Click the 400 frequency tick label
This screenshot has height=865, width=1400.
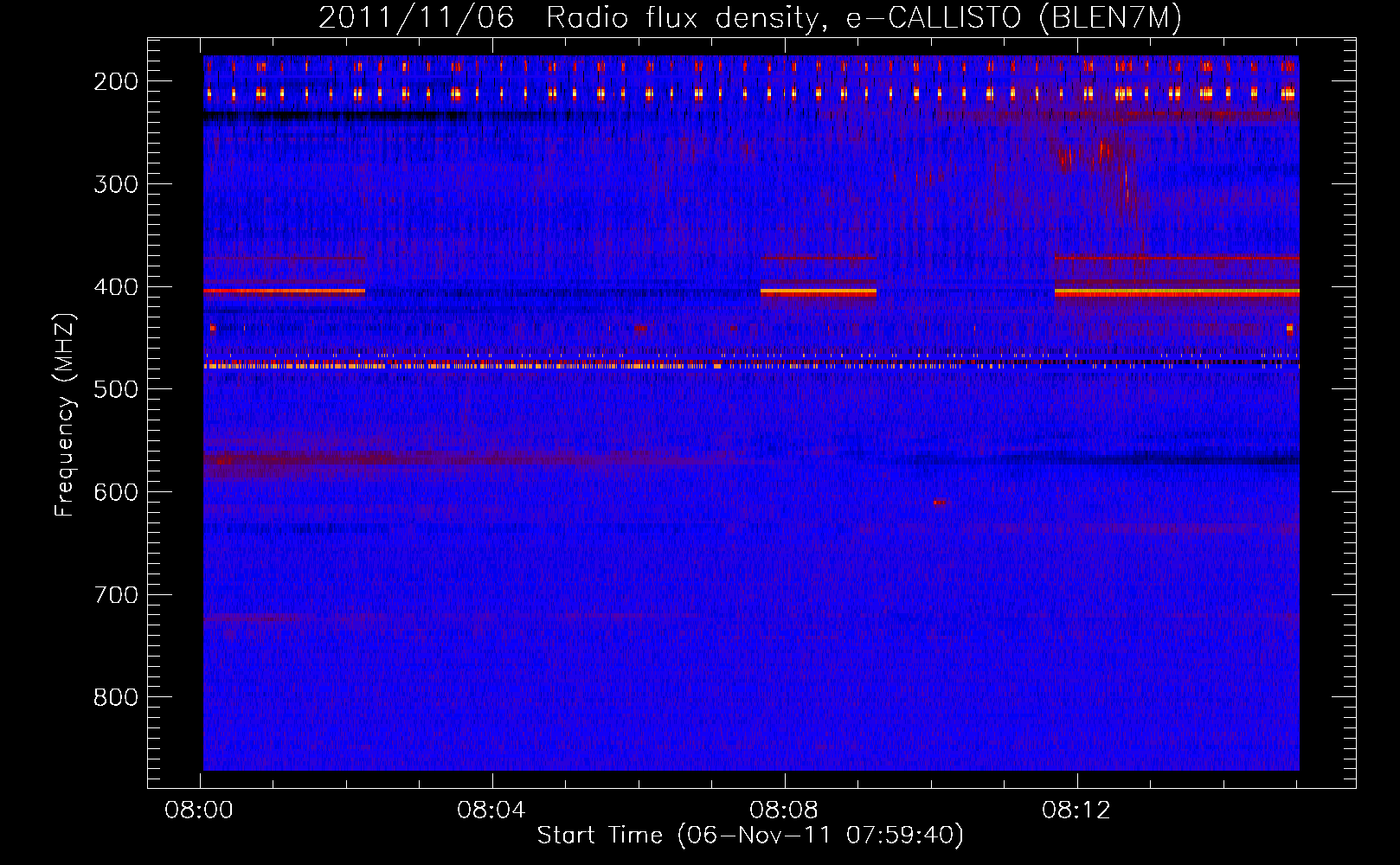[116, 287]
